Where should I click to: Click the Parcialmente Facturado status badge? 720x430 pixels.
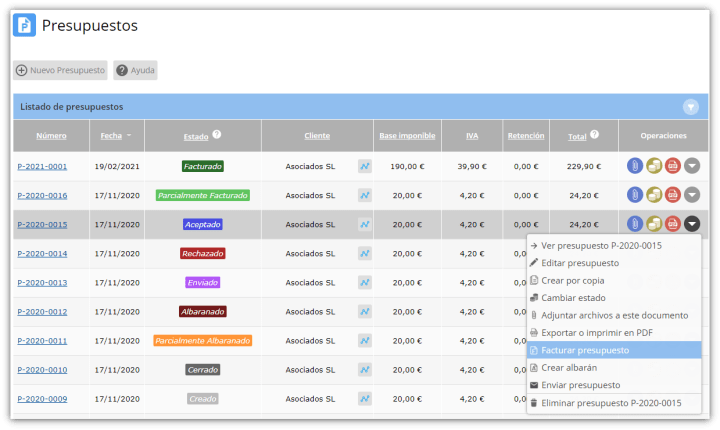click(x=202, y=195)
